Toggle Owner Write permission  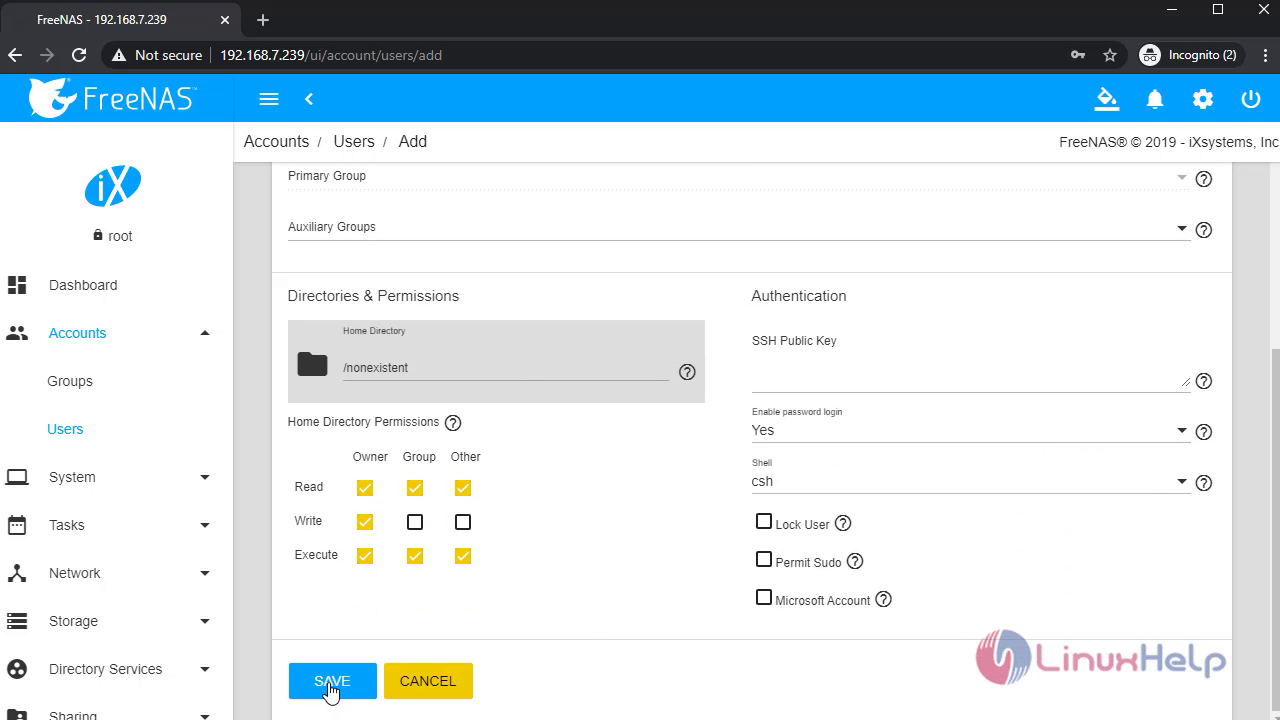365,522
